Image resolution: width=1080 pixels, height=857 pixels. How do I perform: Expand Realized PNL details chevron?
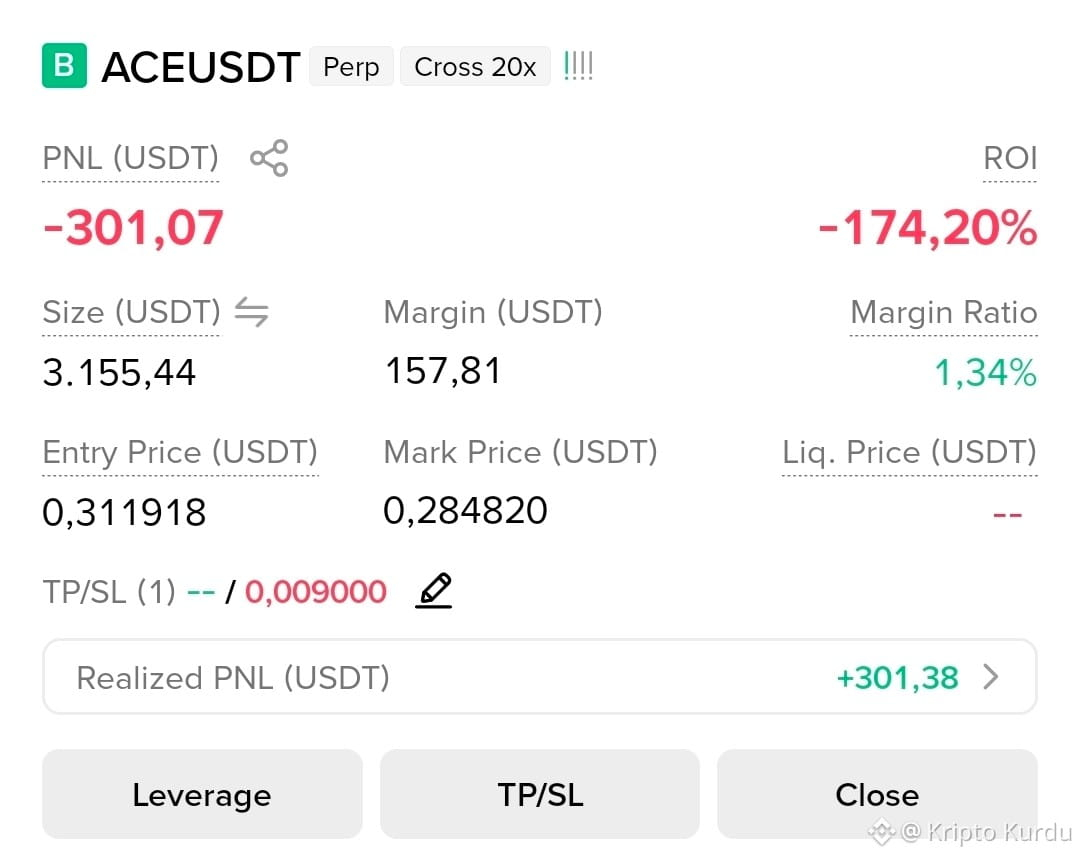tap(991, 677)
